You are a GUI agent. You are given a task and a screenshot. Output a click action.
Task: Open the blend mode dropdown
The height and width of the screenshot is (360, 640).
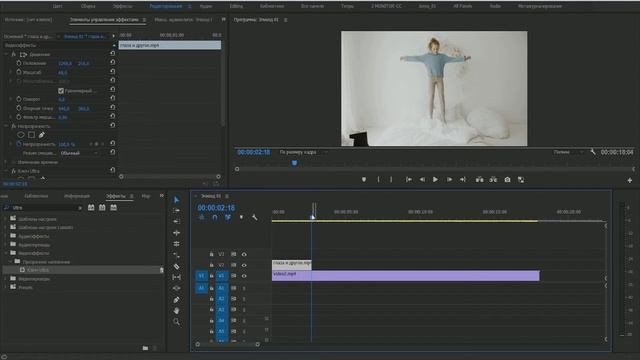pyautogui.click(x=79, y=153)
